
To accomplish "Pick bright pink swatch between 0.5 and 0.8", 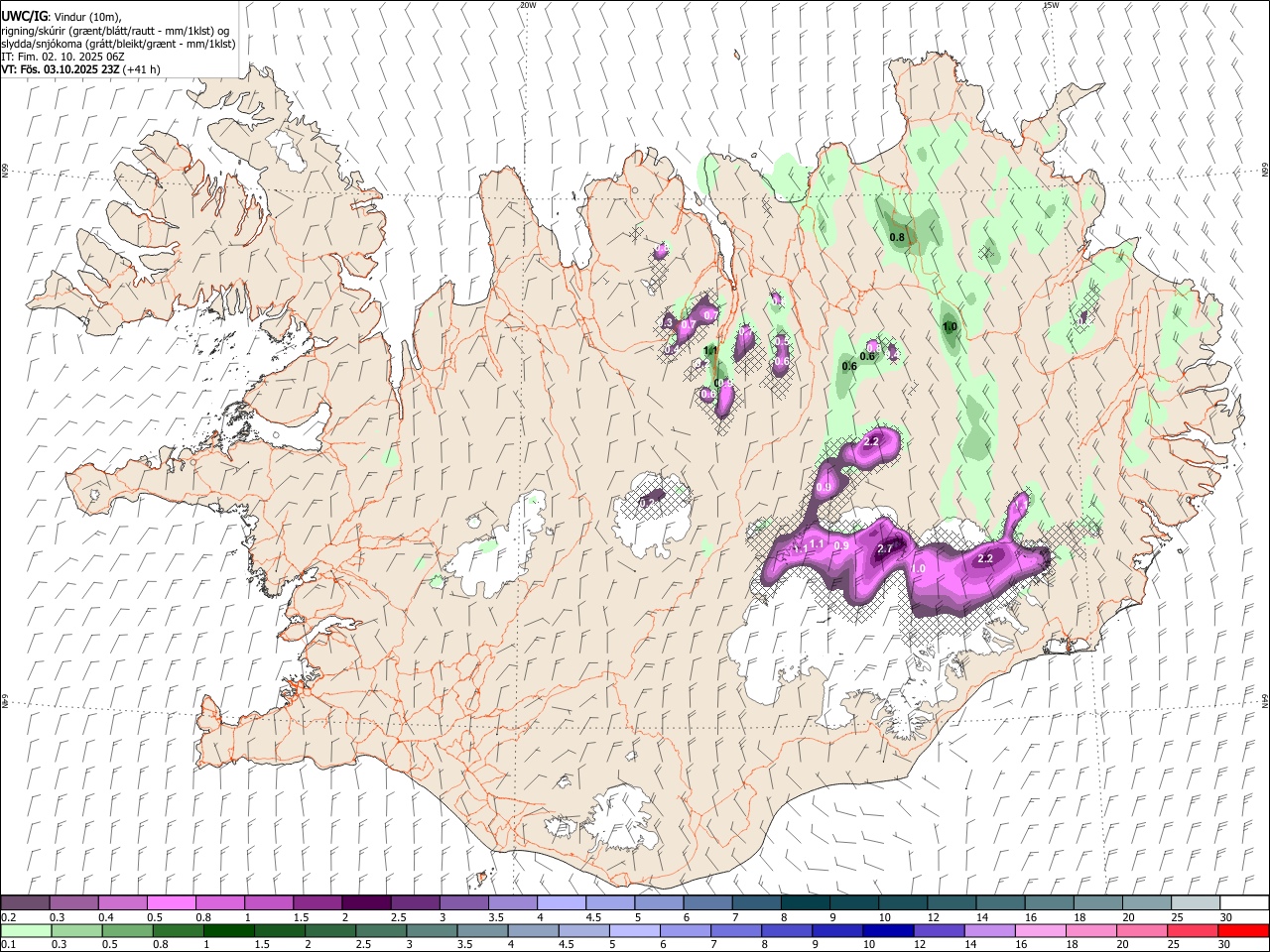I will (171, 903).
